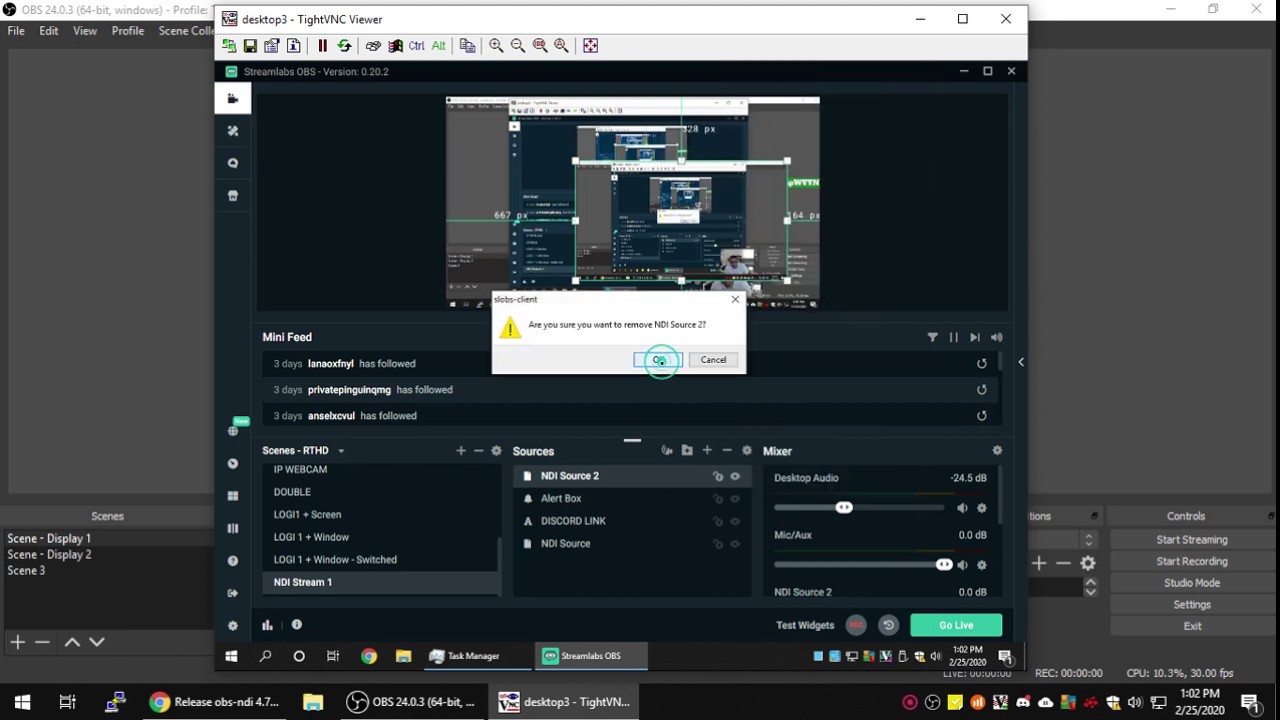Skip the current Mini Feed alert
This screenshot has height=720, width=1280.
(975, 338)
